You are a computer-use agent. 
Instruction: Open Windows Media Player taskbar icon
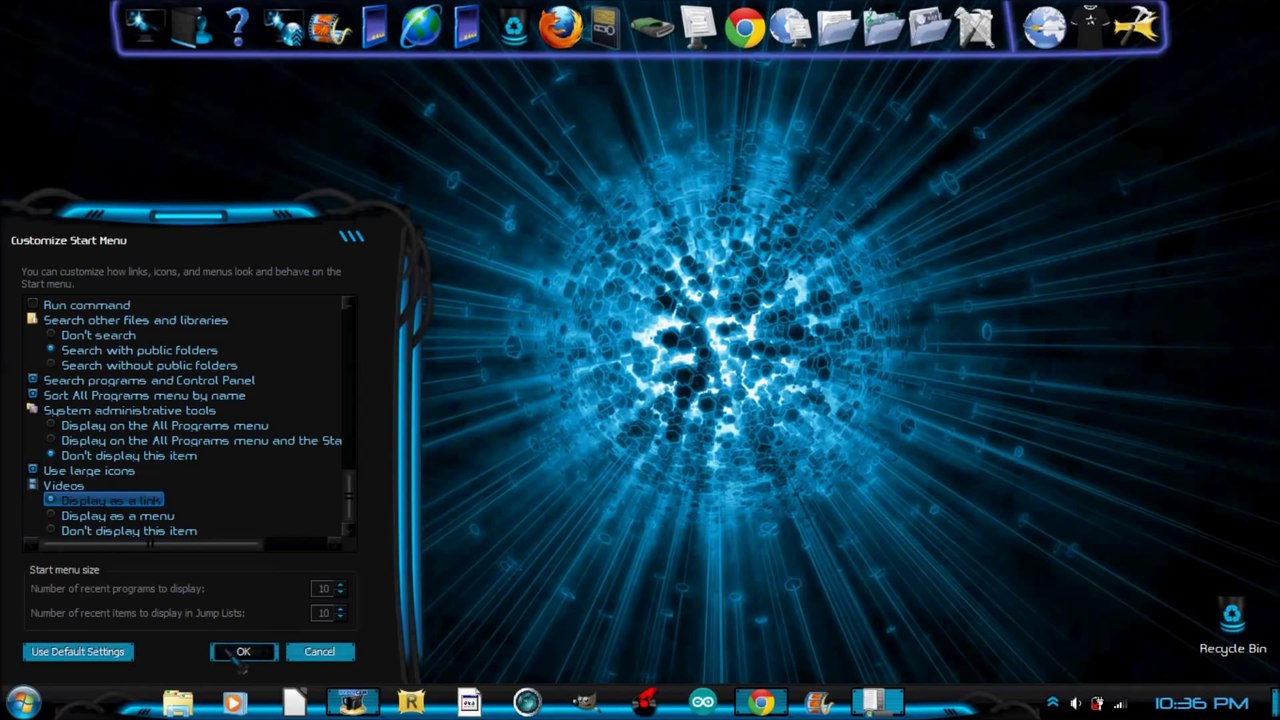[x=234, y=703]
